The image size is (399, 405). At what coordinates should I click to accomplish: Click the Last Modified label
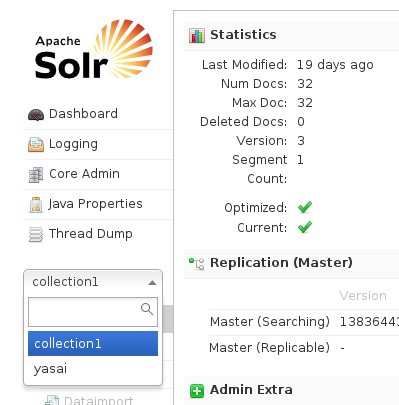[244, 65]
